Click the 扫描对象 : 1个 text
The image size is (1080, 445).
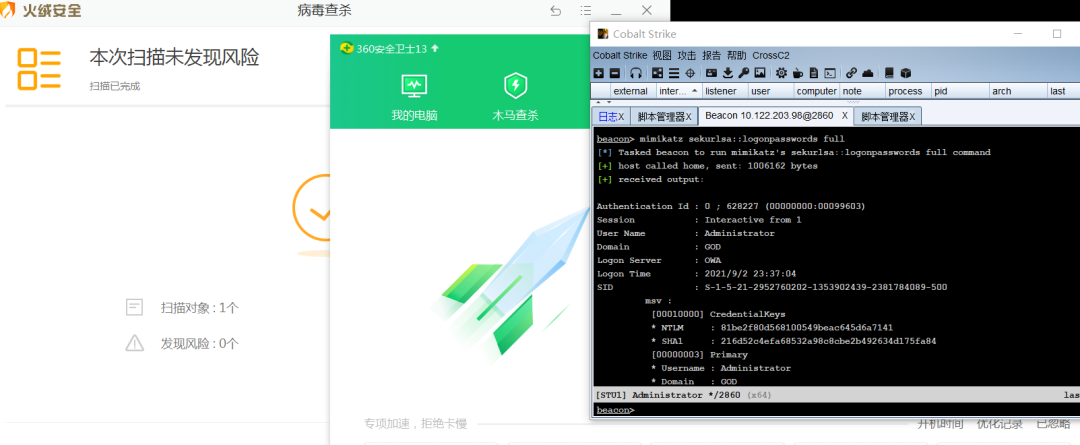pos(199,308)
